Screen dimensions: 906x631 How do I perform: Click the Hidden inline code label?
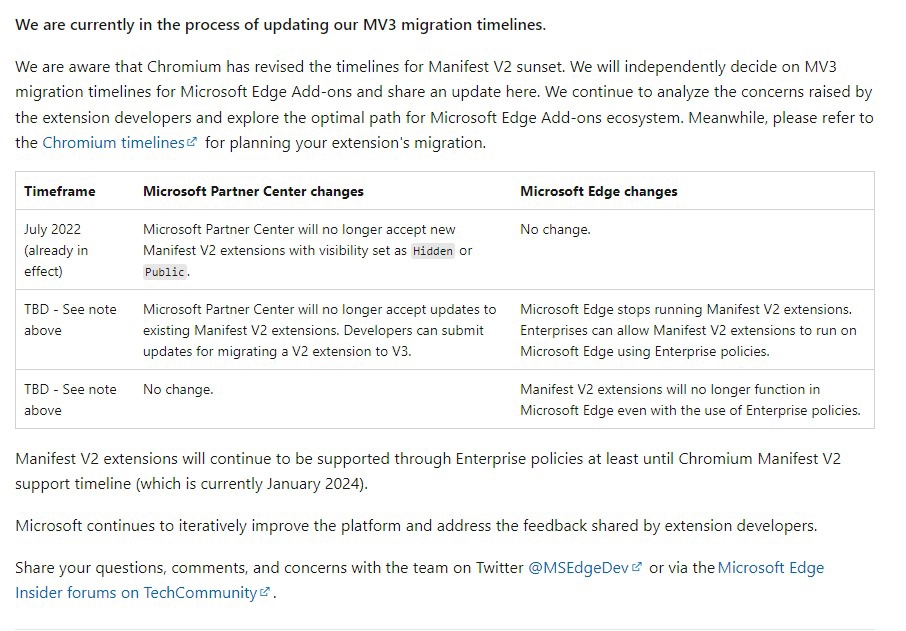pos(433,251)
